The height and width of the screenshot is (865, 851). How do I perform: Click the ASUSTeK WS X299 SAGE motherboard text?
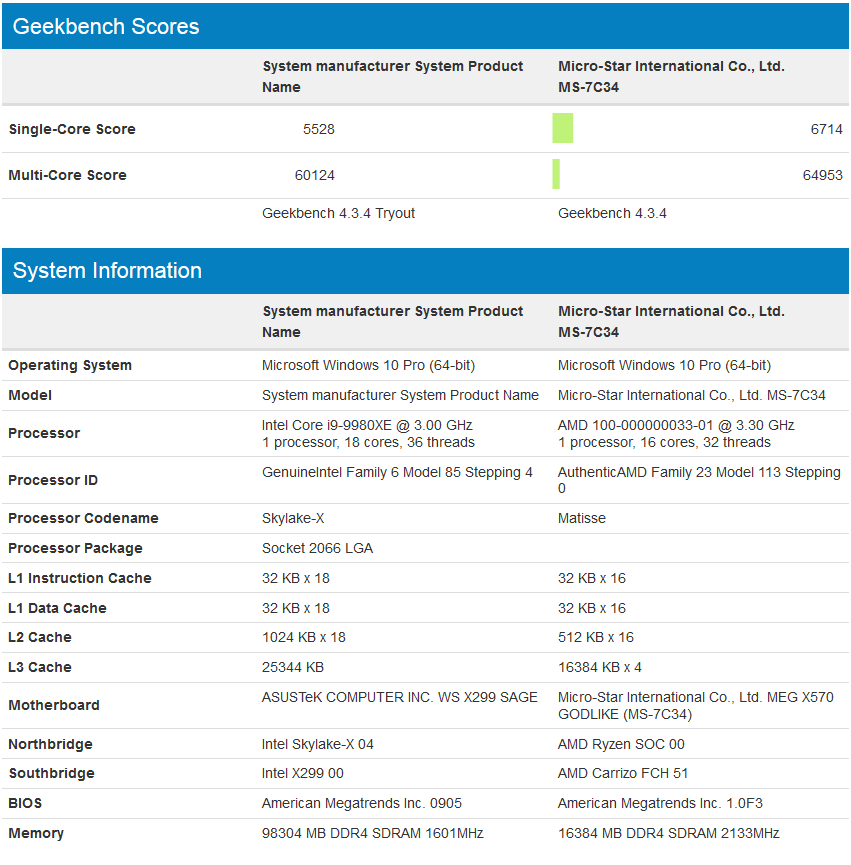point(400,697)
